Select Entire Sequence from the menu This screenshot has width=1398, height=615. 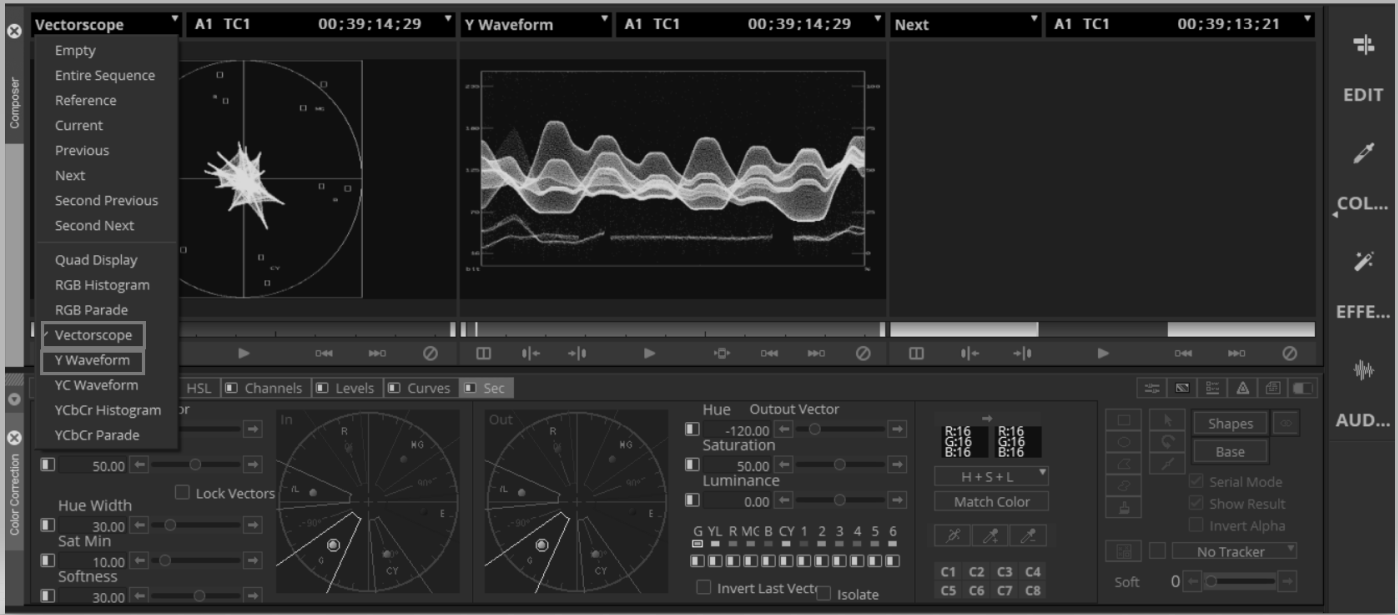105,75
